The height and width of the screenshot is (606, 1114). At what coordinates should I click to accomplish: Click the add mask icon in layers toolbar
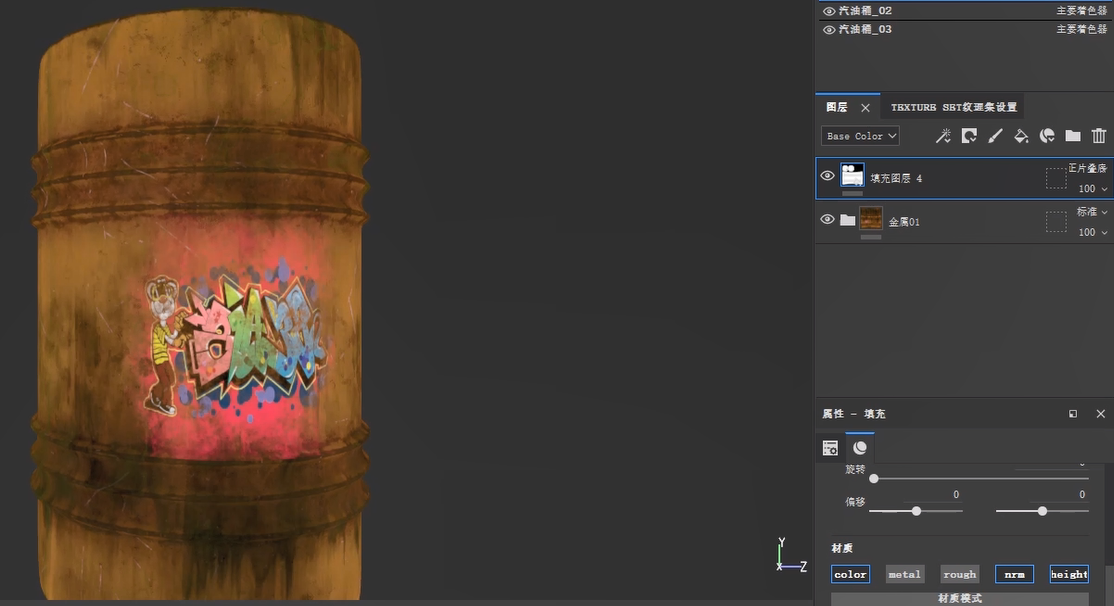click(x=969, y=136)
